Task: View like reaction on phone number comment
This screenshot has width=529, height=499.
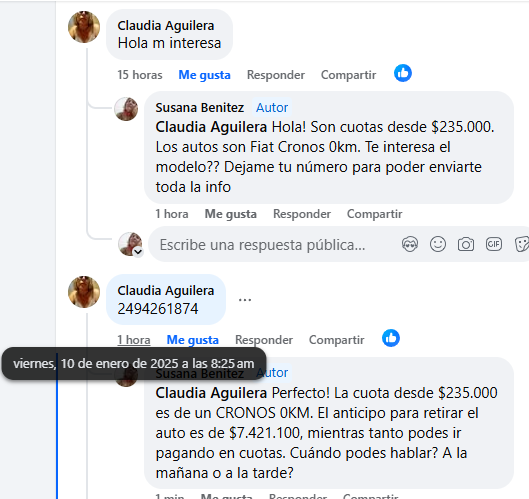Action: click(x=391, y=338)
